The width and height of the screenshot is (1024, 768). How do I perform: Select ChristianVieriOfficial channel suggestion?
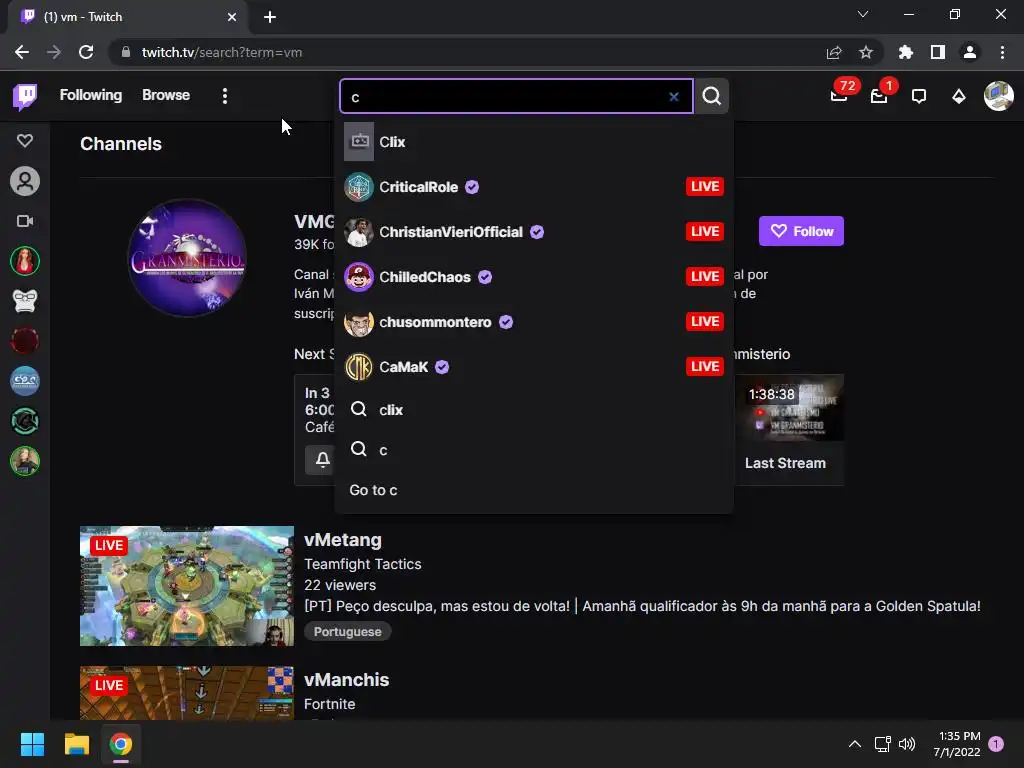tap(534, 232)
